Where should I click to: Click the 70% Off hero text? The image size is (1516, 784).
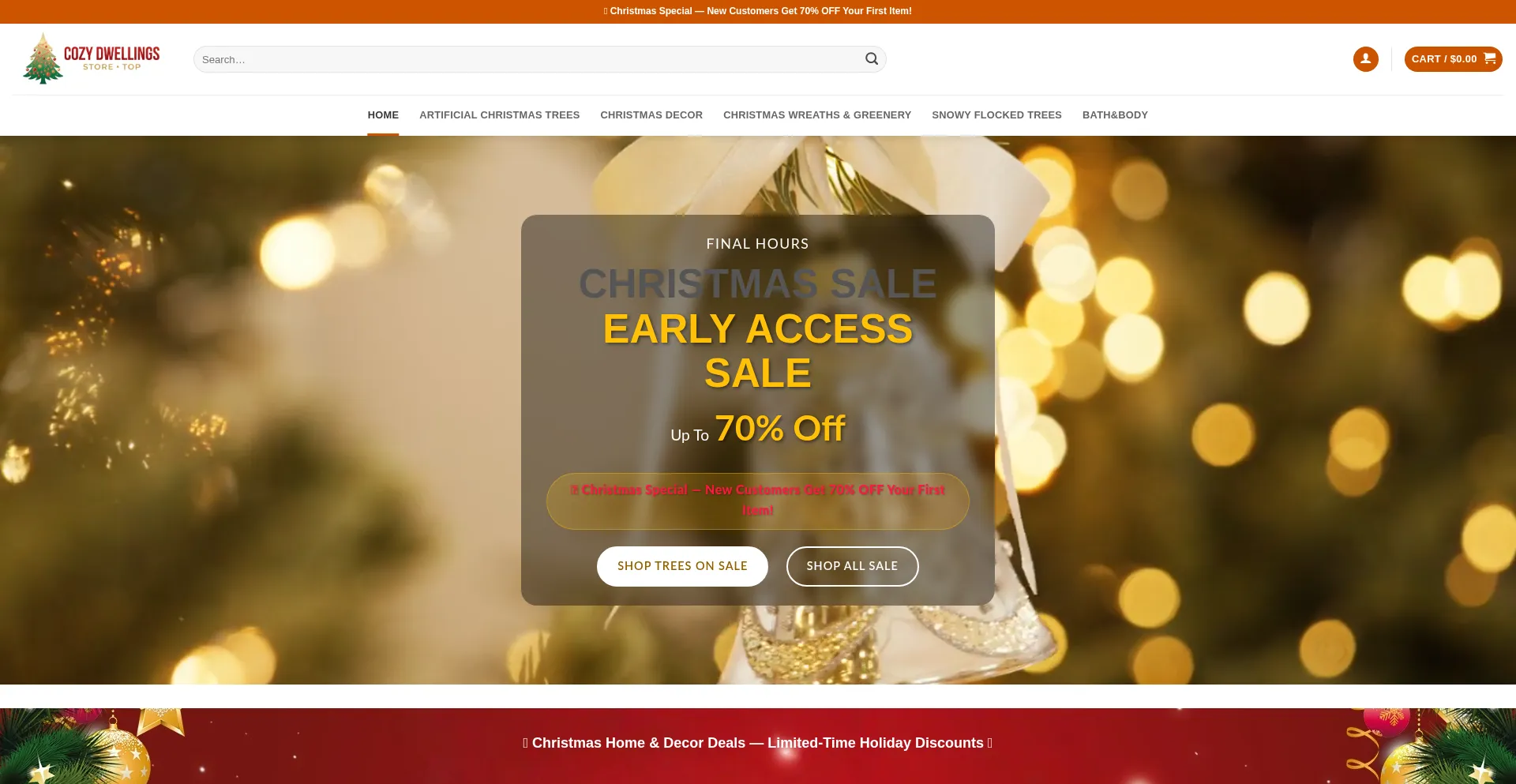(x=780, y=429)
